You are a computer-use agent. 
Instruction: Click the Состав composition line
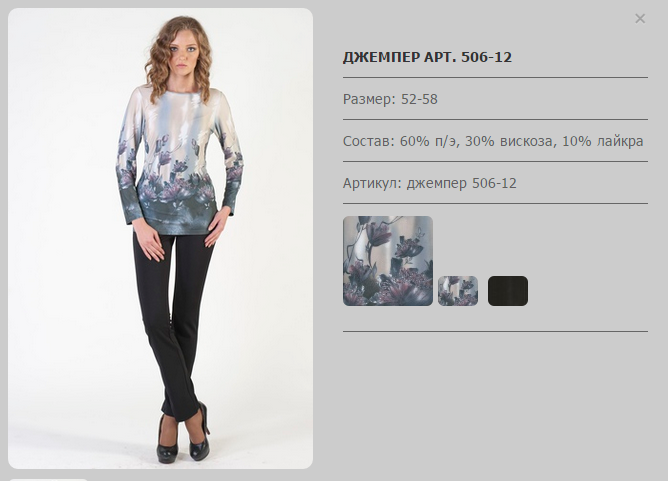(493, 141)
